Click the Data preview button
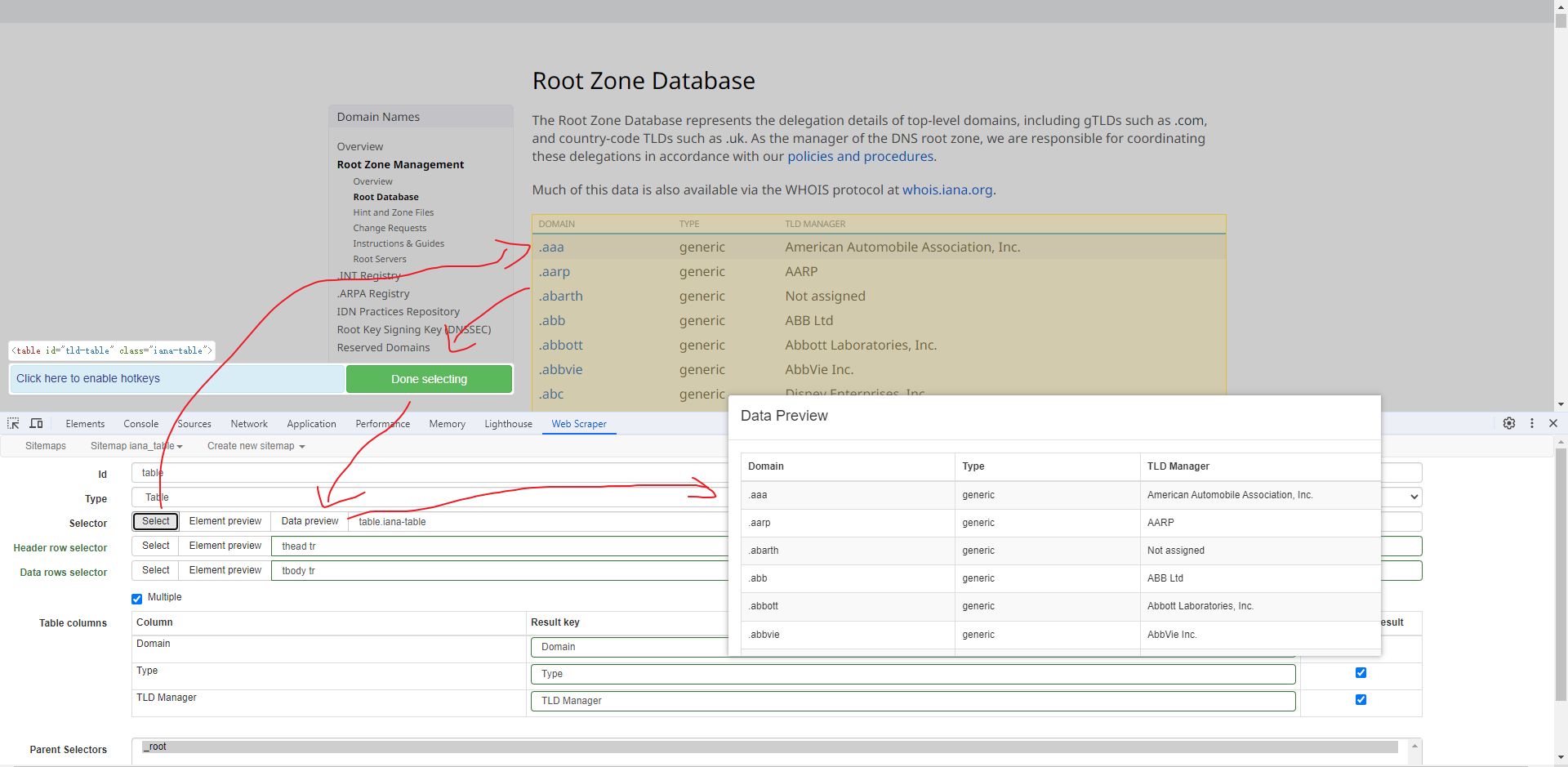Viewport: 1568px width, 767px height. (310, 521)
